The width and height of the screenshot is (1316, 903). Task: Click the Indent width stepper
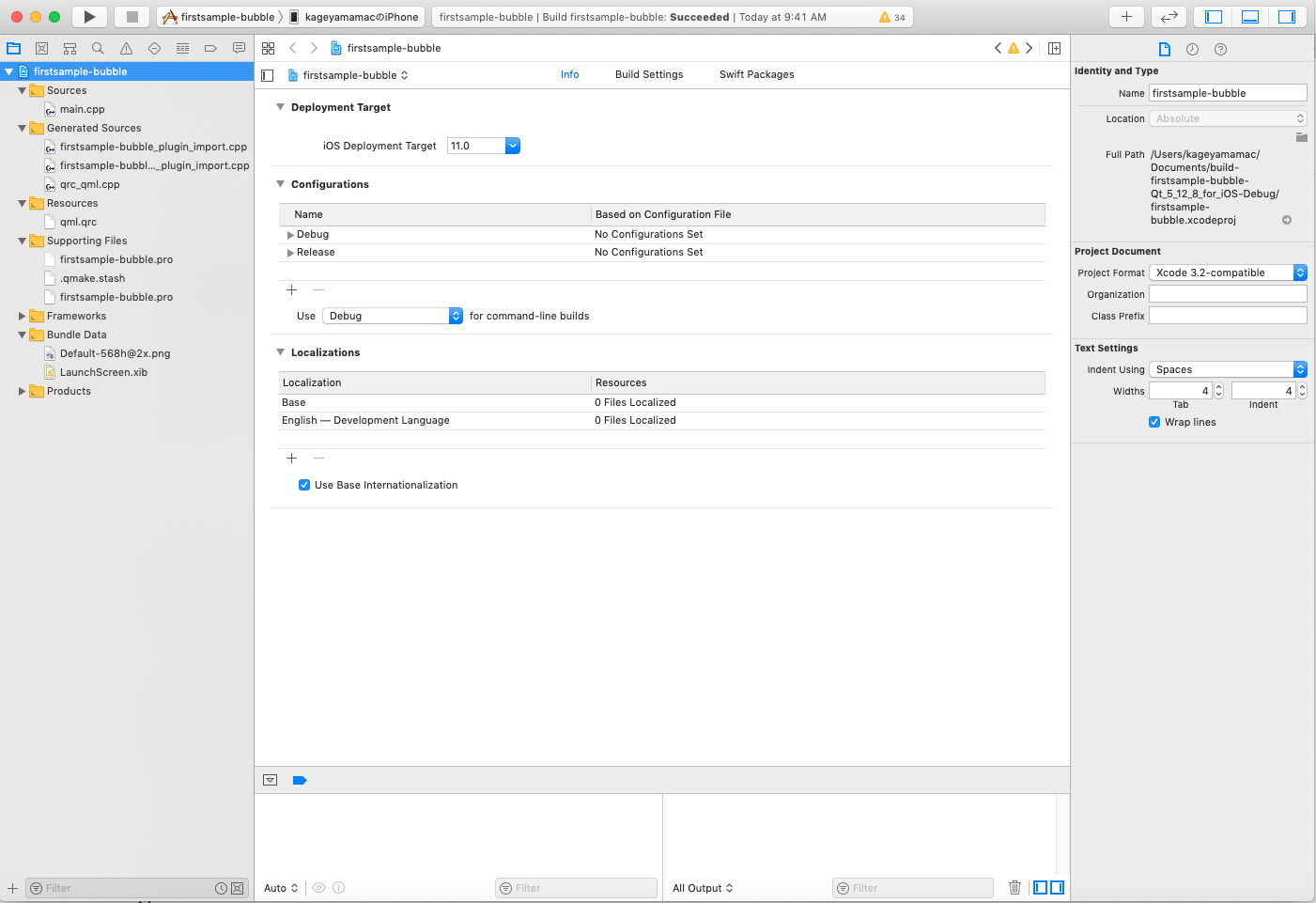click(1302, 391)
